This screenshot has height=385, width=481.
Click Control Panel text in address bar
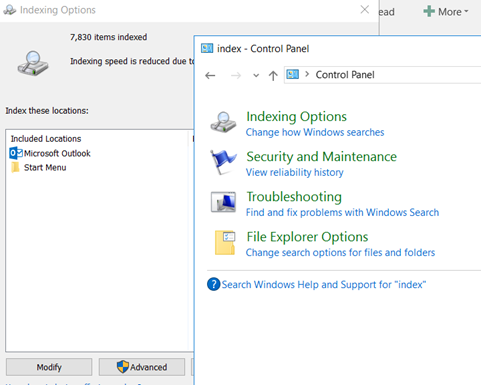pyautogui.click(x=345, y=75)
